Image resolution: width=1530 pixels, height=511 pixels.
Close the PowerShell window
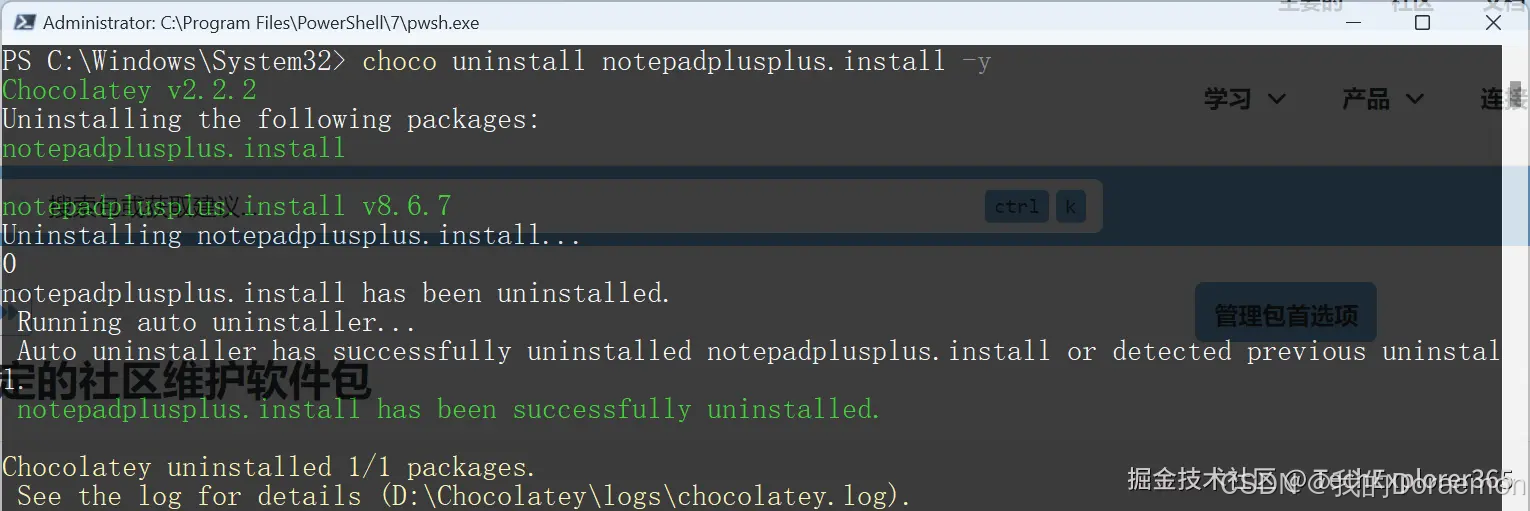pos(1493,22)
